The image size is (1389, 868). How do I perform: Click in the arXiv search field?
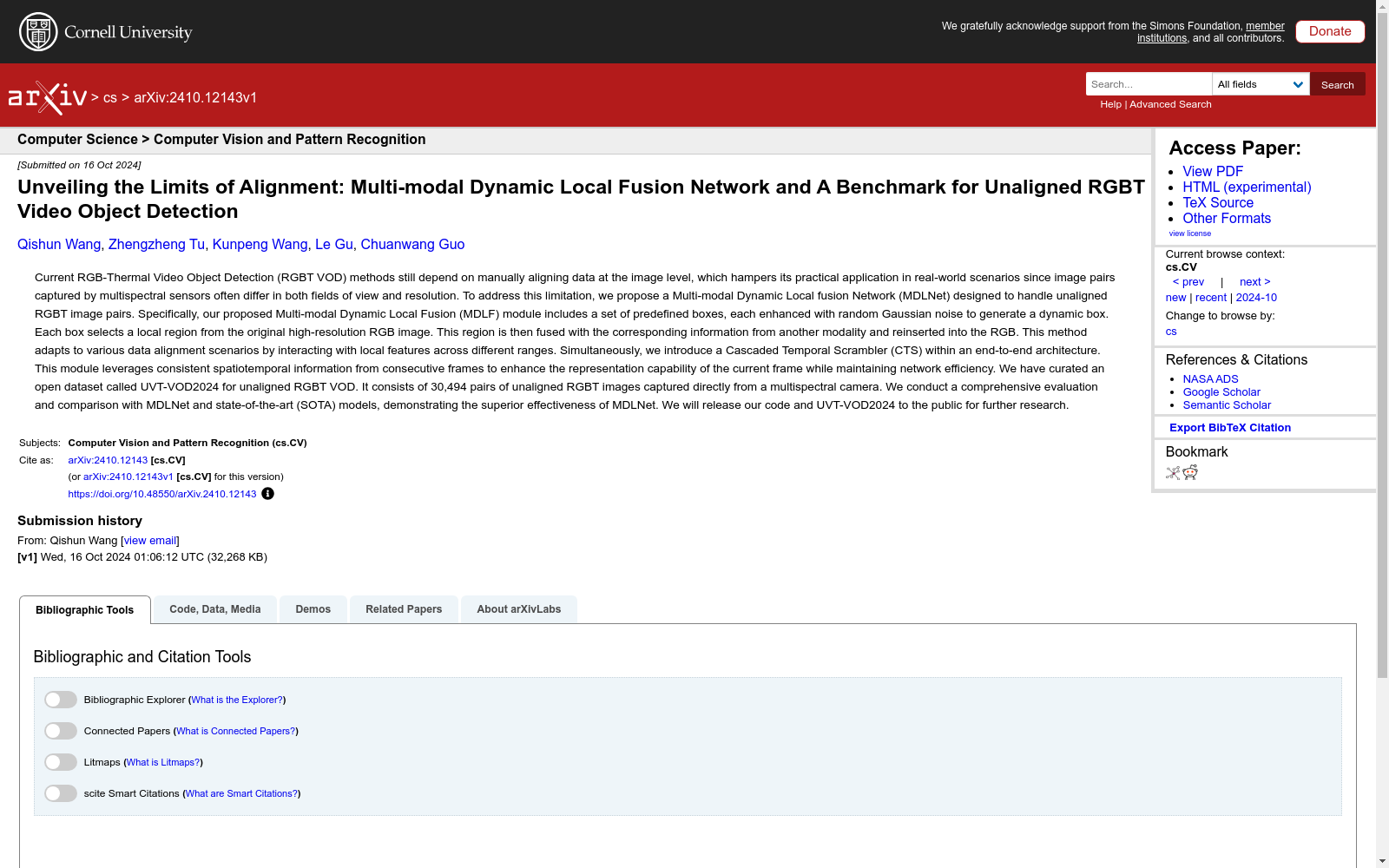click(x=1148, y=84)
